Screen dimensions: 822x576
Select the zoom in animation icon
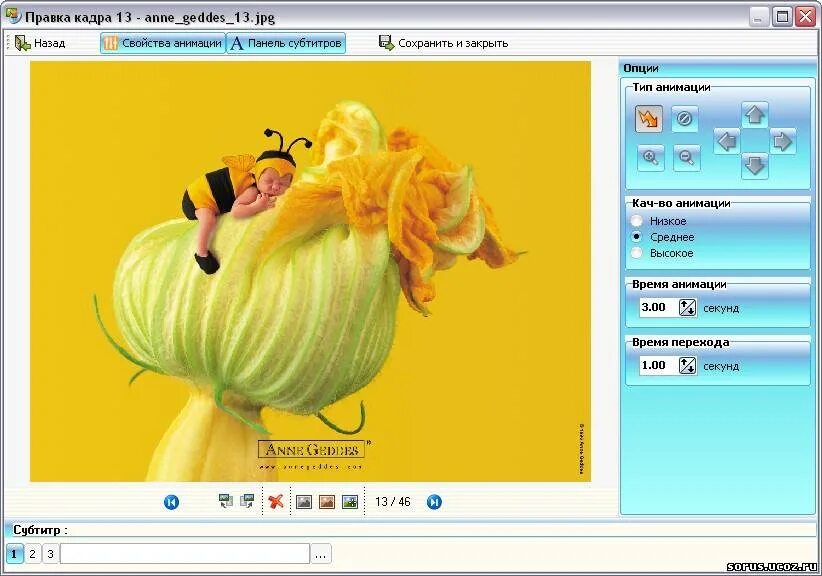click(651, 157)
